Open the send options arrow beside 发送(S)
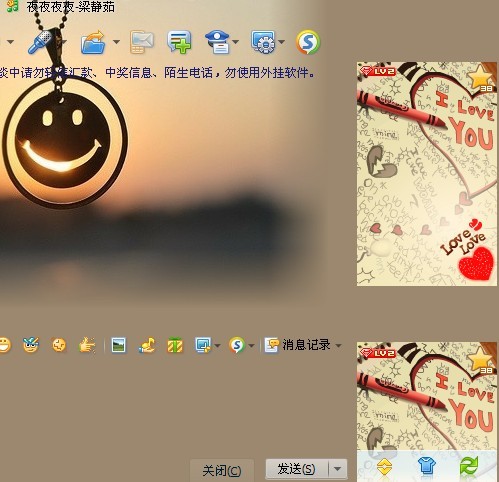 click(x=338, y=469)
